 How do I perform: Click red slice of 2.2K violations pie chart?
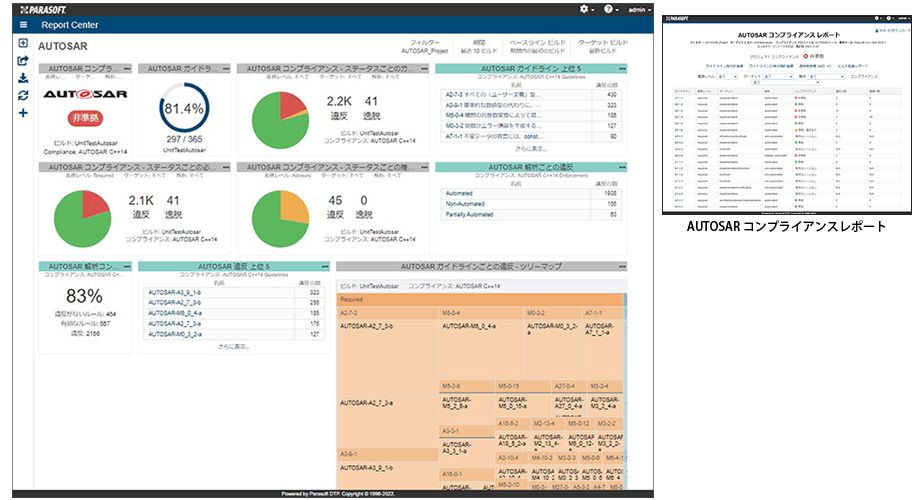[x=292, y=104]
